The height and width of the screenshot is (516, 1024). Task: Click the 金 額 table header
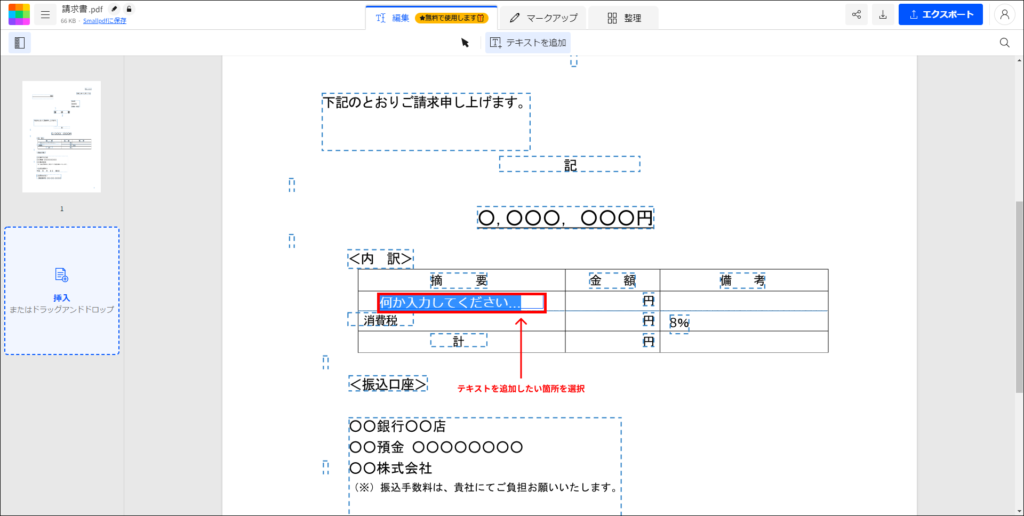pyautogui.click(x=613, y=280)
